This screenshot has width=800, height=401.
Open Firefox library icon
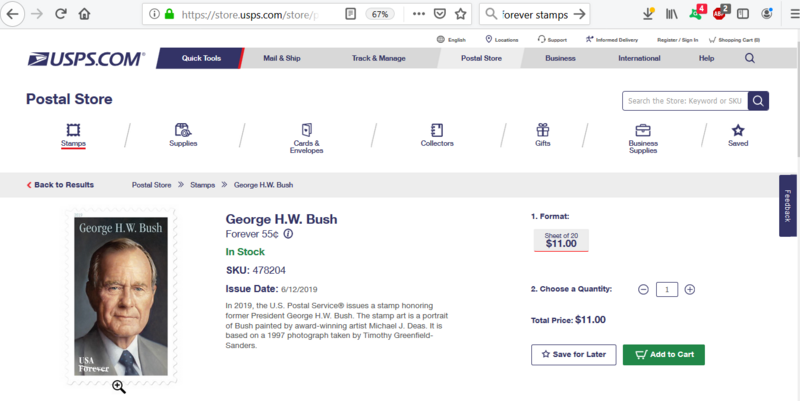point(671,14)
